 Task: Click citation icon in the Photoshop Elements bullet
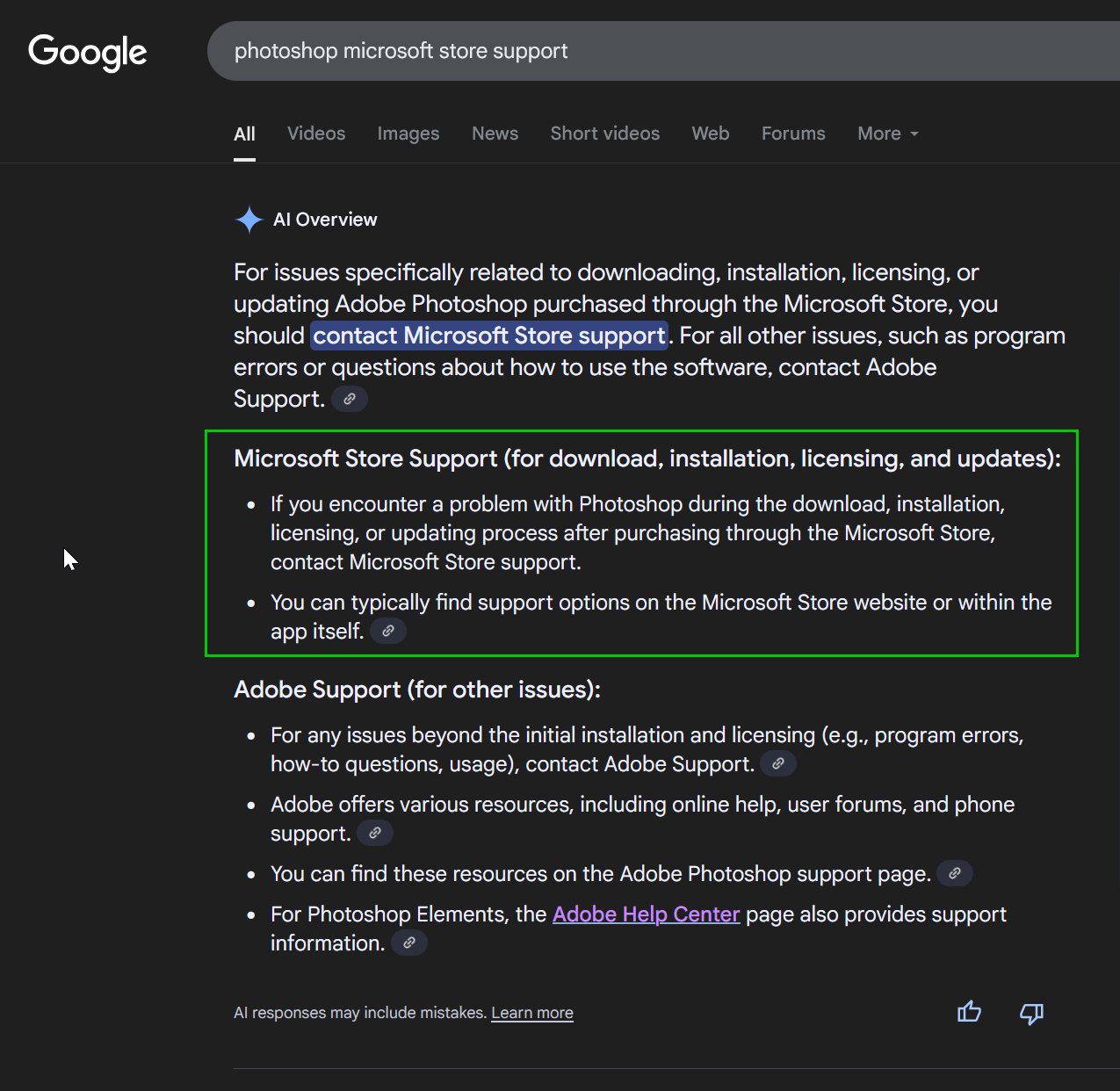(x=408, y=942)
